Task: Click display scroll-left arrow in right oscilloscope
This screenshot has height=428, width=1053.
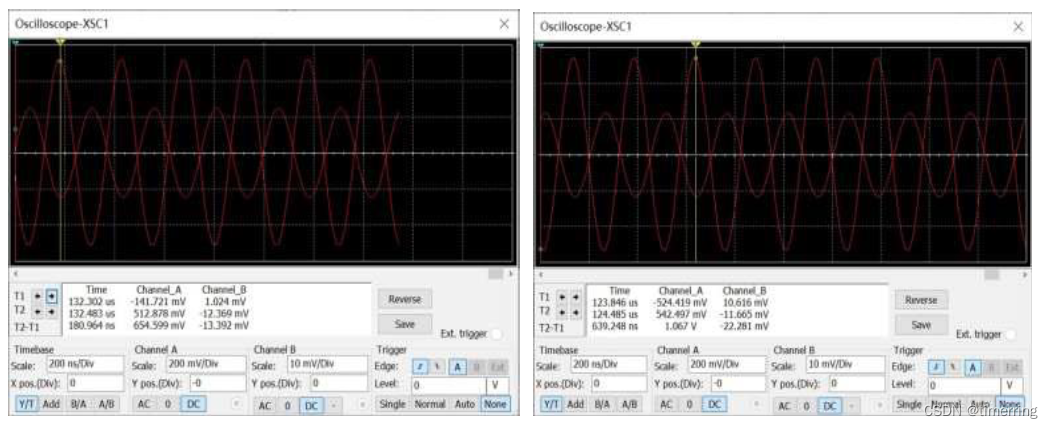Action: click(x=541, y=274)
